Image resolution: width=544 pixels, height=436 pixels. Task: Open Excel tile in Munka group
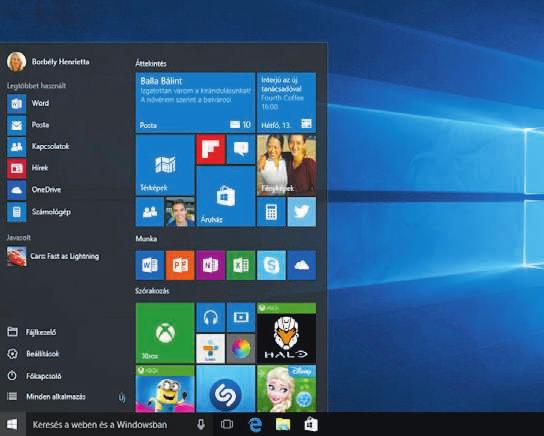241,265
